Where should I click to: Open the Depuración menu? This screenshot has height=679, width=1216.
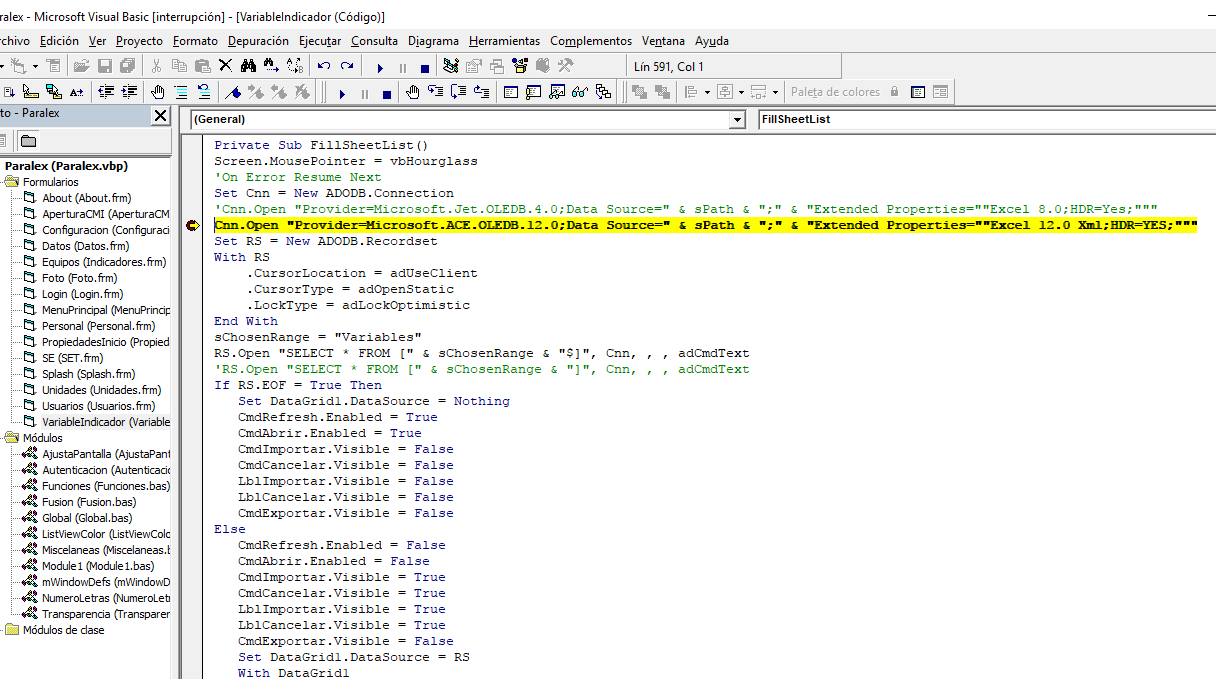(x=258, y=41)
